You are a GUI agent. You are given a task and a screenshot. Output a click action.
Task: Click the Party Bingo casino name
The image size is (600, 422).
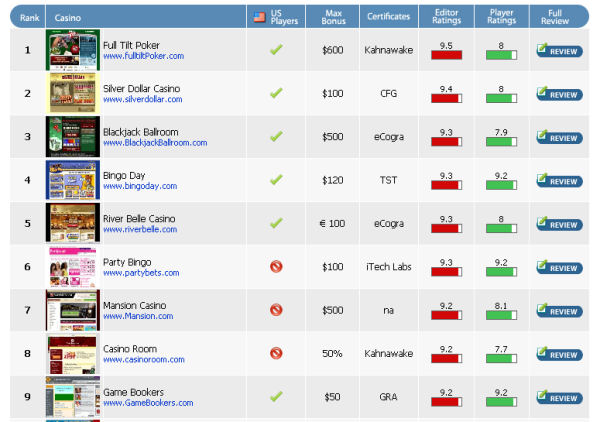coord(127,262)
